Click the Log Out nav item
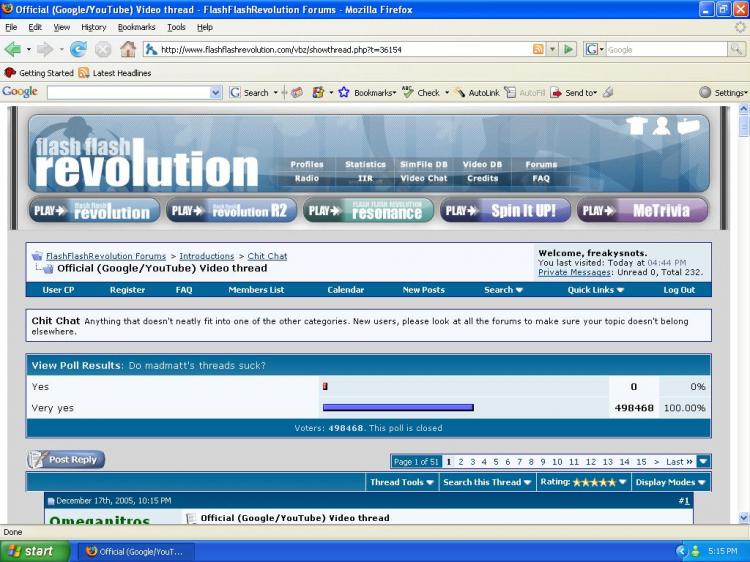Viewport: 750px width, 562px height. click(x=679, y=290)
